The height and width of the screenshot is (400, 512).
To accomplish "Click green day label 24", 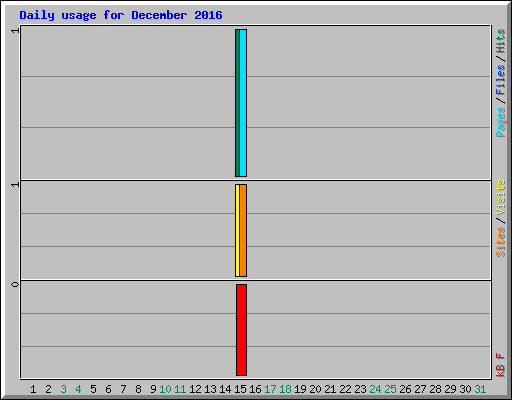I will coord(375,389).
